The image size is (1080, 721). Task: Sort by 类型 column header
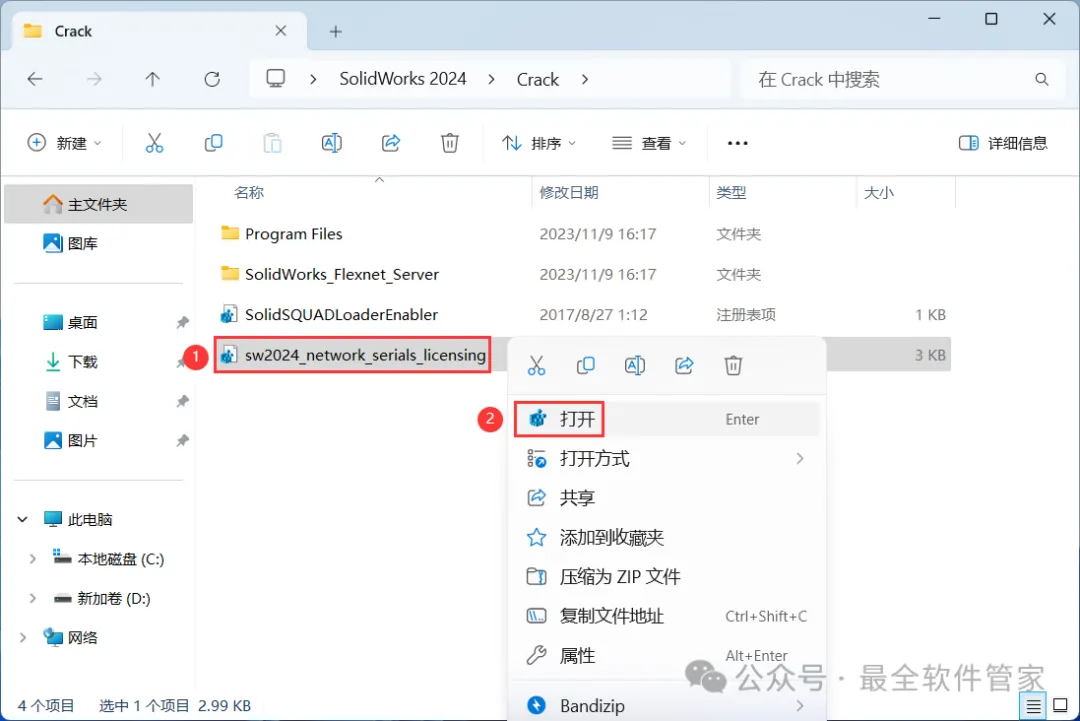(731, 192)
